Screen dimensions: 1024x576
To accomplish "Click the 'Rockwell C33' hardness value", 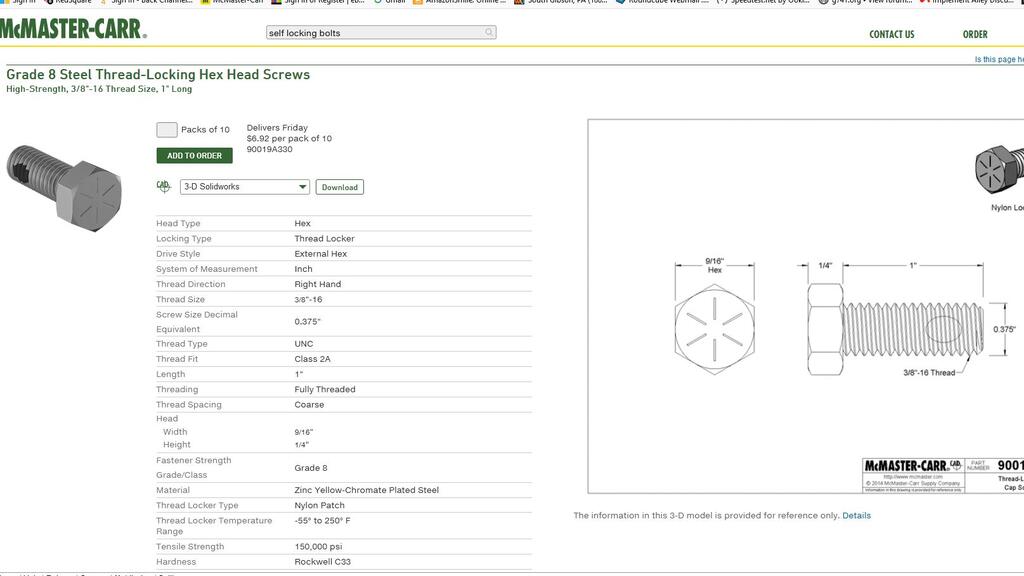I will (x=323, y=562).
